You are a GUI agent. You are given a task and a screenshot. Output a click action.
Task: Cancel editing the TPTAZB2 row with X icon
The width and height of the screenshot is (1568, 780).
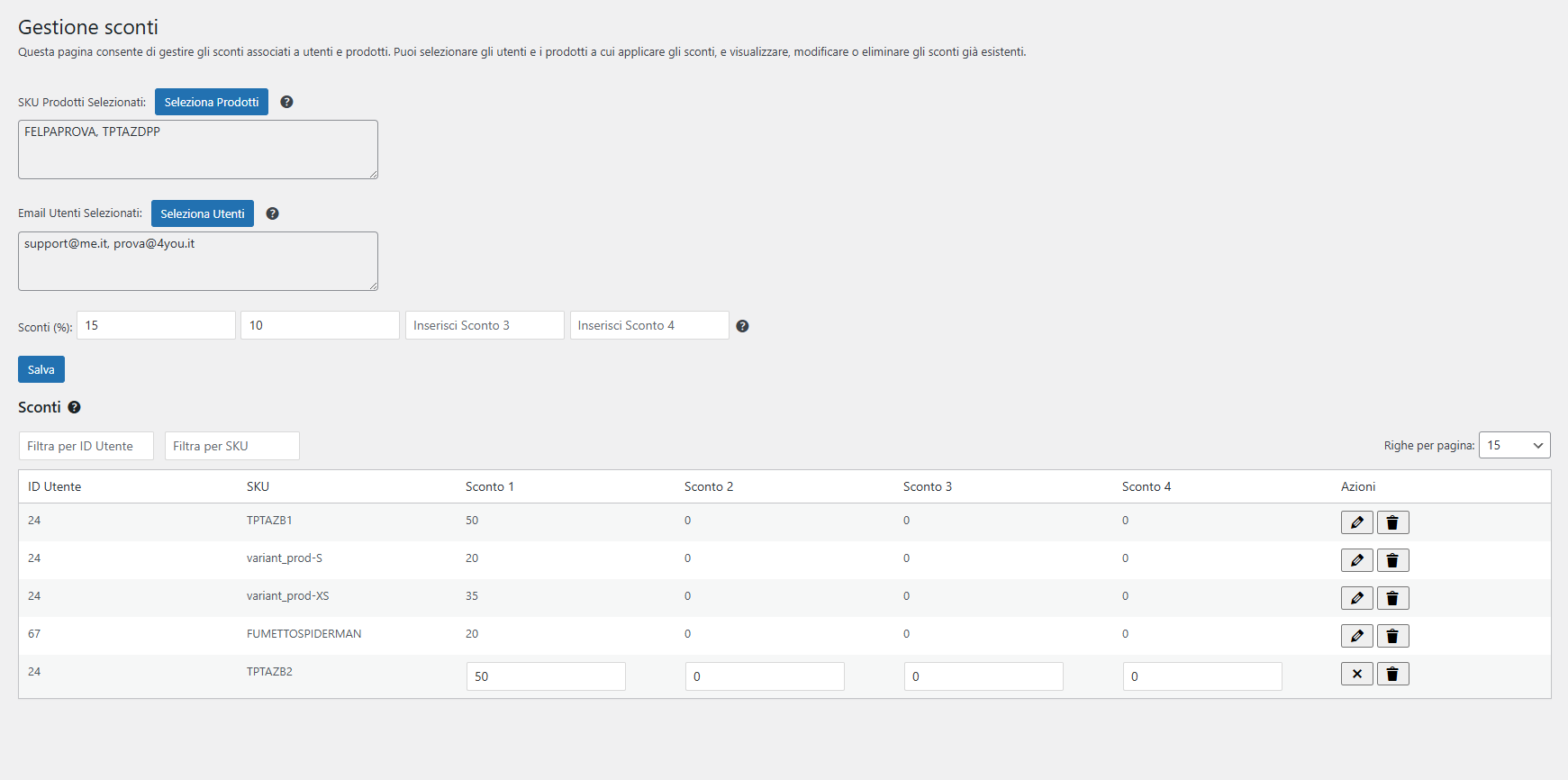pos(1356,674)
